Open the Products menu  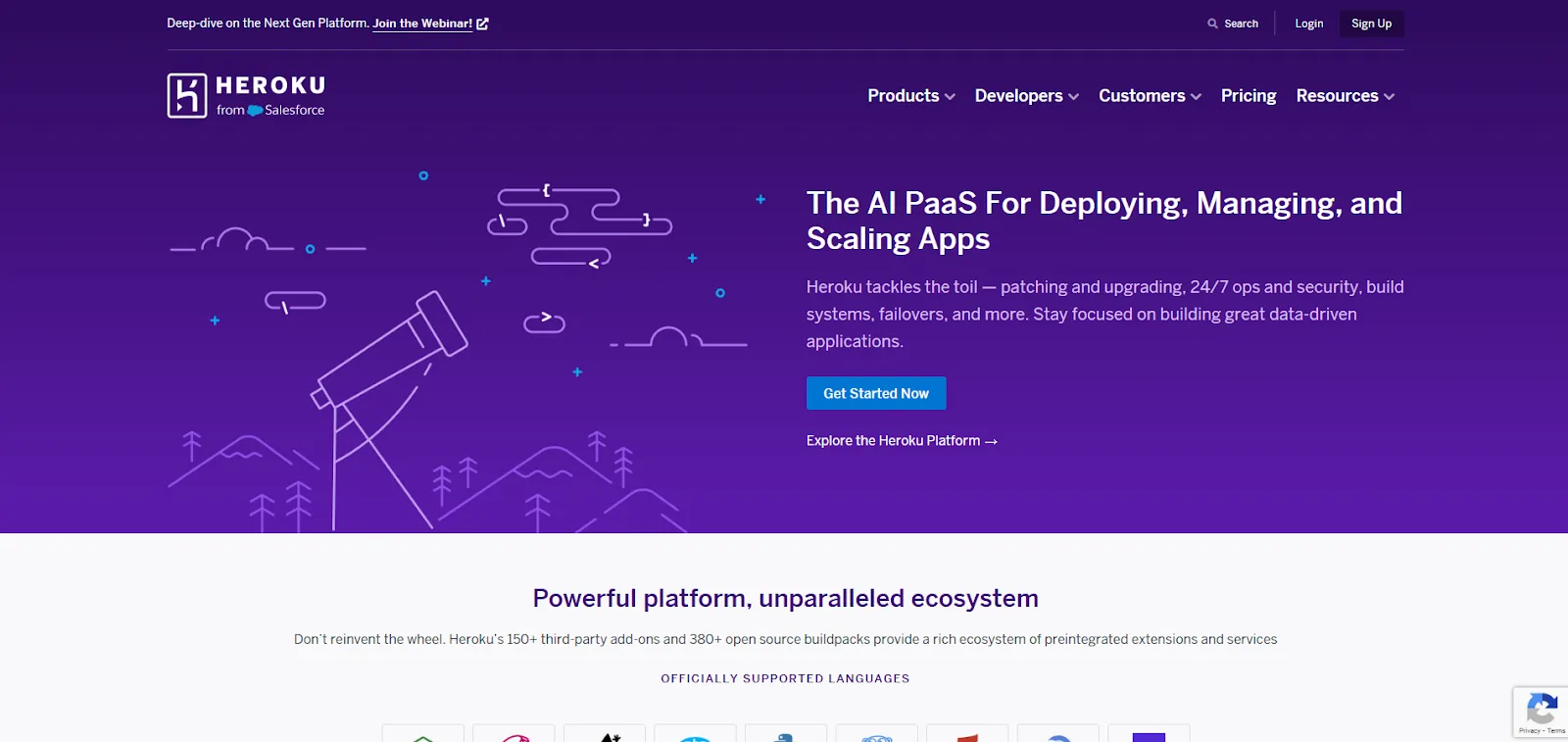tap(911, 95)
